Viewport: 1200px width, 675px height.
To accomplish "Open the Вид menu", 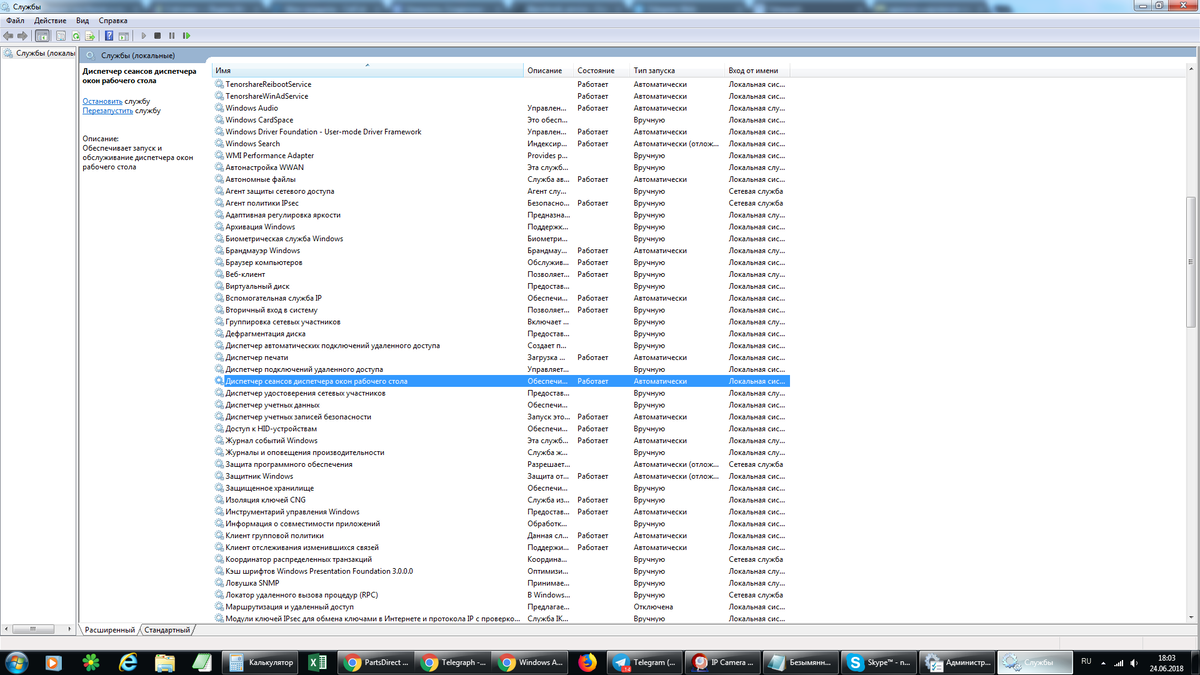I will (83, 20).
